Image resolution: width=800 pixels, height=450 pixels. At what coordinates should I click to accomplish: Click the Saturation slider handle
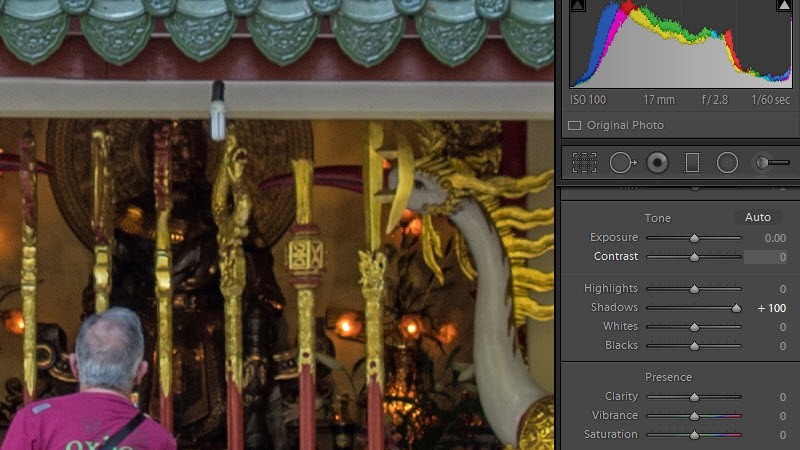click(694, 435)
